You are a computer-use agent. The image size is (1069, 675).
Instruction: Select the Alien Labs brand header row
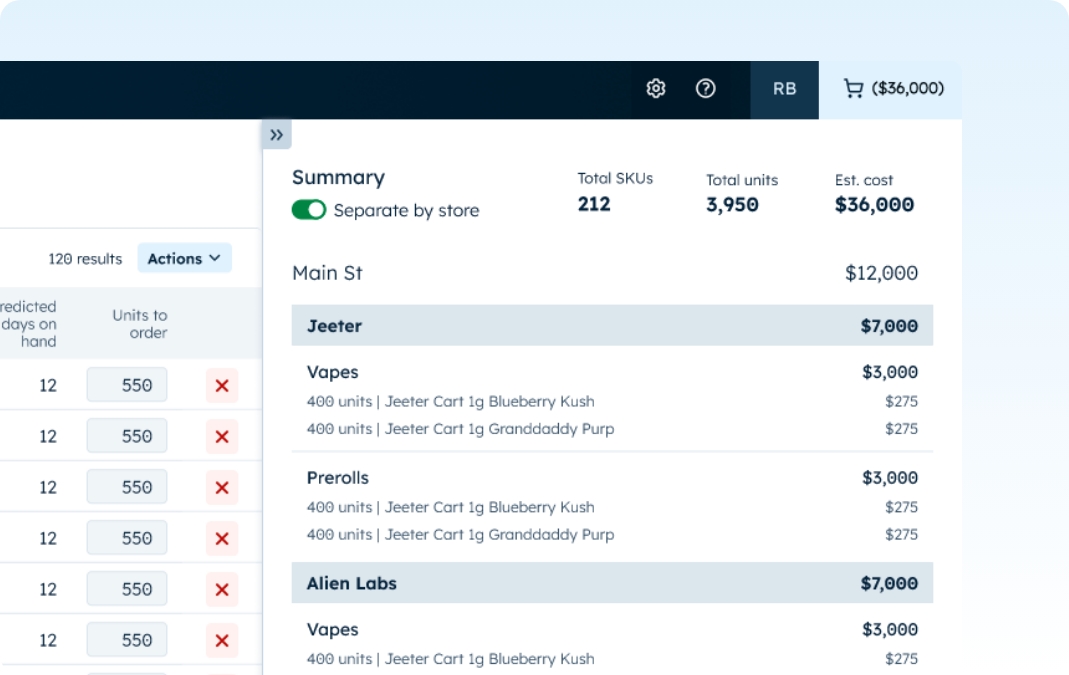point(612,584)
